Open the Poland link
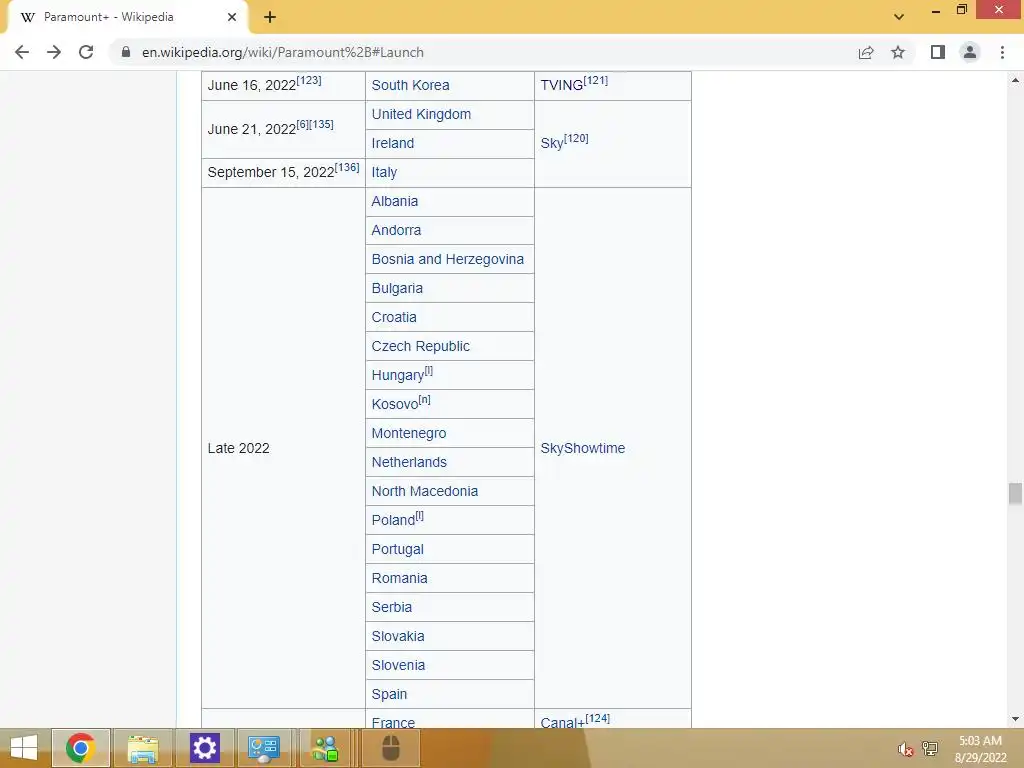Screen dimensions: 1024x768 coord(393,520)
